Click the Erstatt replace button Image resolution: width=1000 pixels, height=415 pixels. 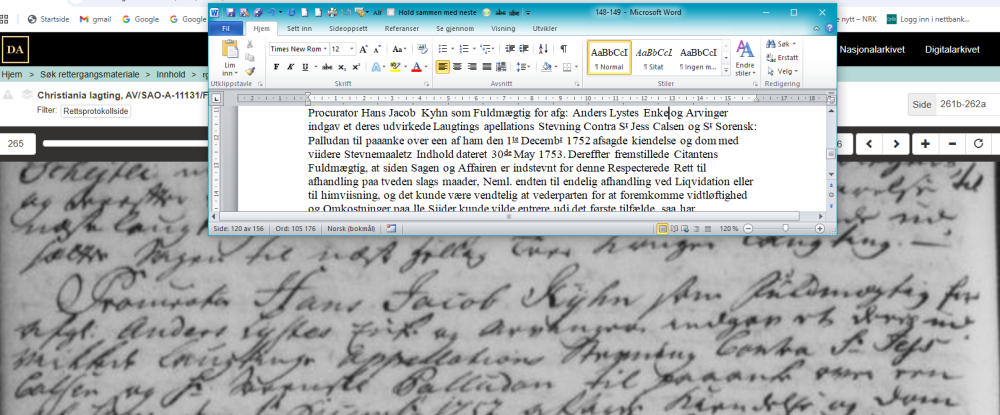pos(785,58)
